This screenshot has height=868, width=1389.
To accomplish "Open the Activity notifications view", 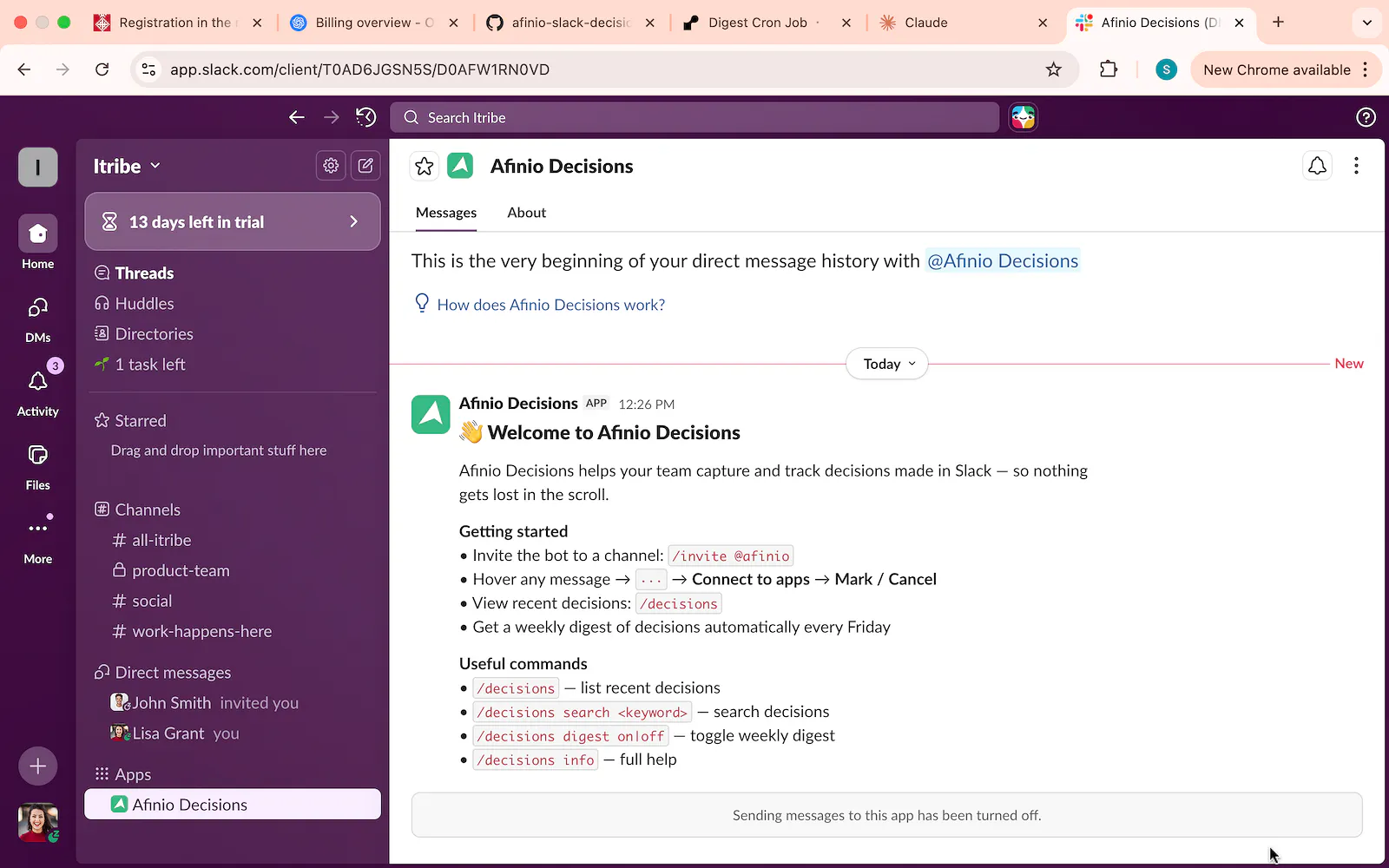I will pos(38,392).
